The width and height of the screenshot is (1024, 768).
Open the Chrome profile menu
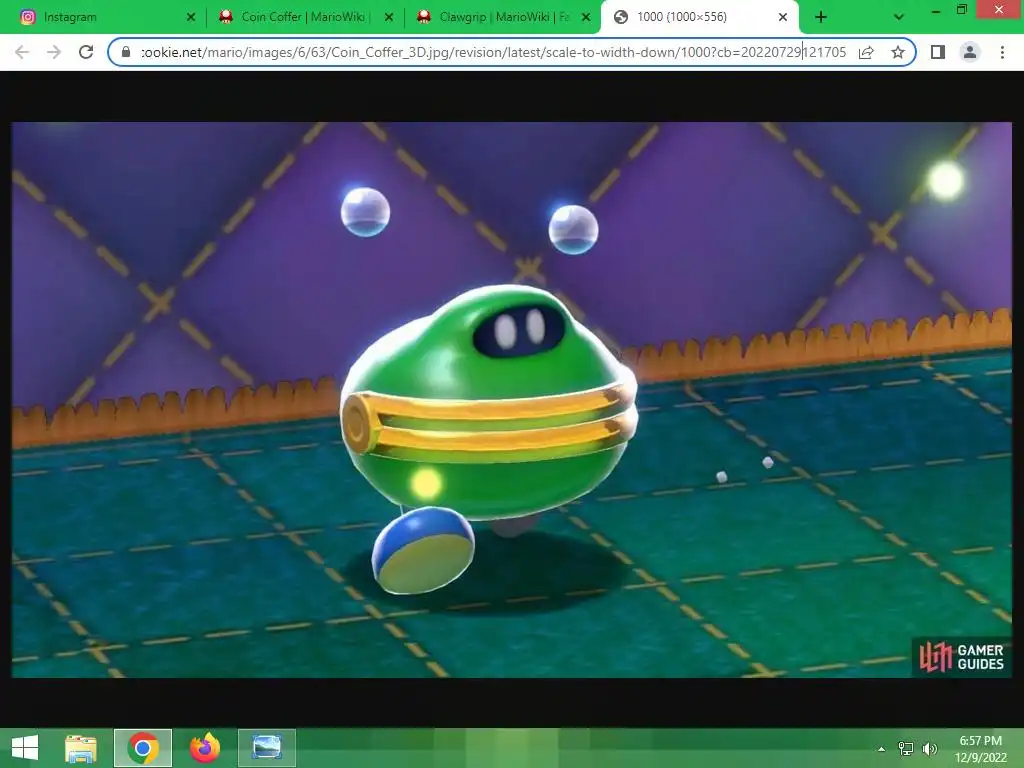point(970,52)
